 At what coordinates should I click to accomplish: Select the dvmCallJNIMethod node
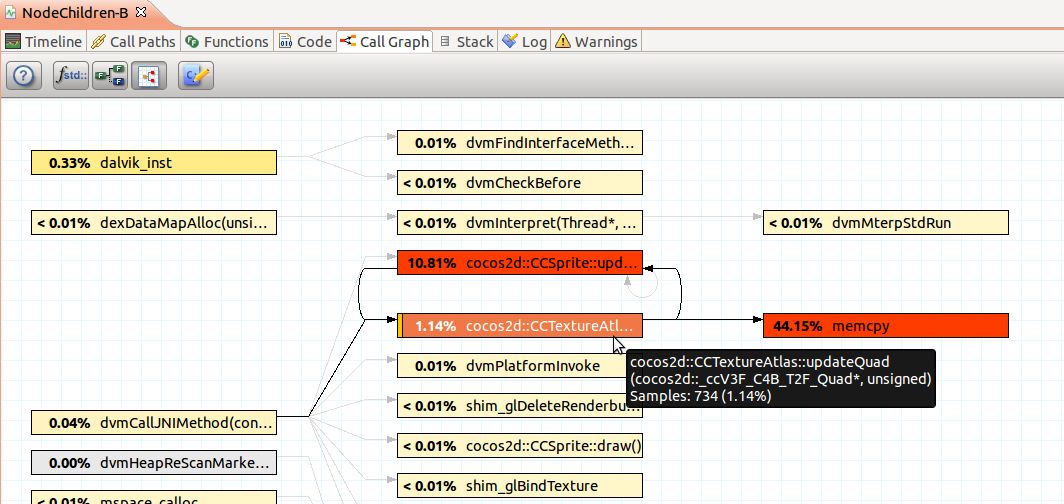[153, 423]
